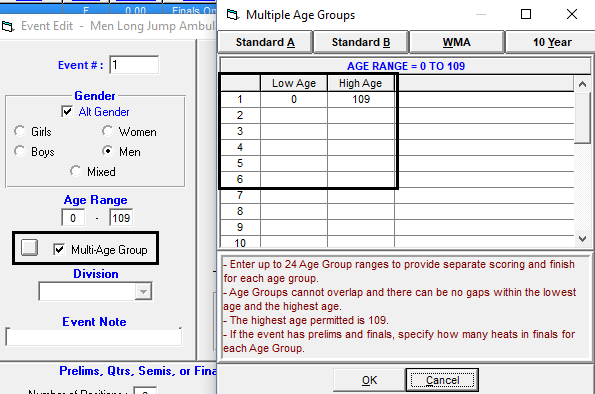The image size is (595, 394).
Task: Click row header number 4
Action: click(x=240, y=147)
